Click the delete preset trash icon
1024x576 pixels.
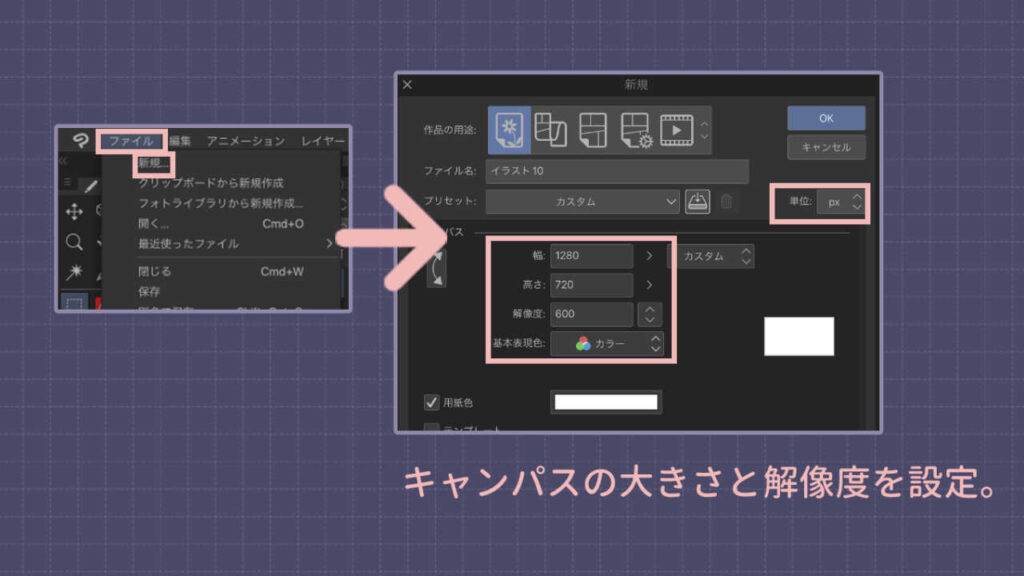[x=726, y=201]
